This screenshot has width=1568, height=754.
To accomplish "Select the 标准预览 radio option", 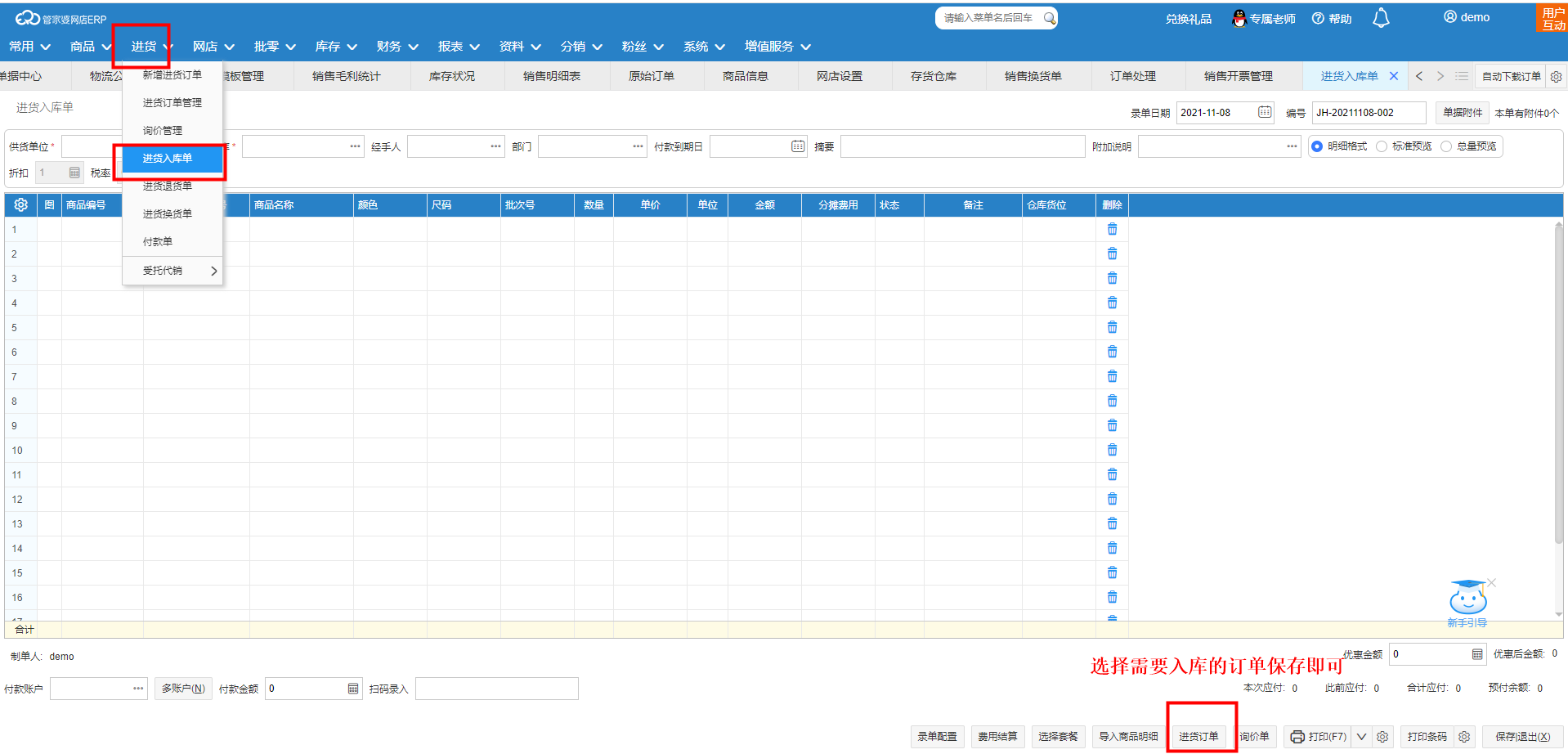I will pos(1382,146).
